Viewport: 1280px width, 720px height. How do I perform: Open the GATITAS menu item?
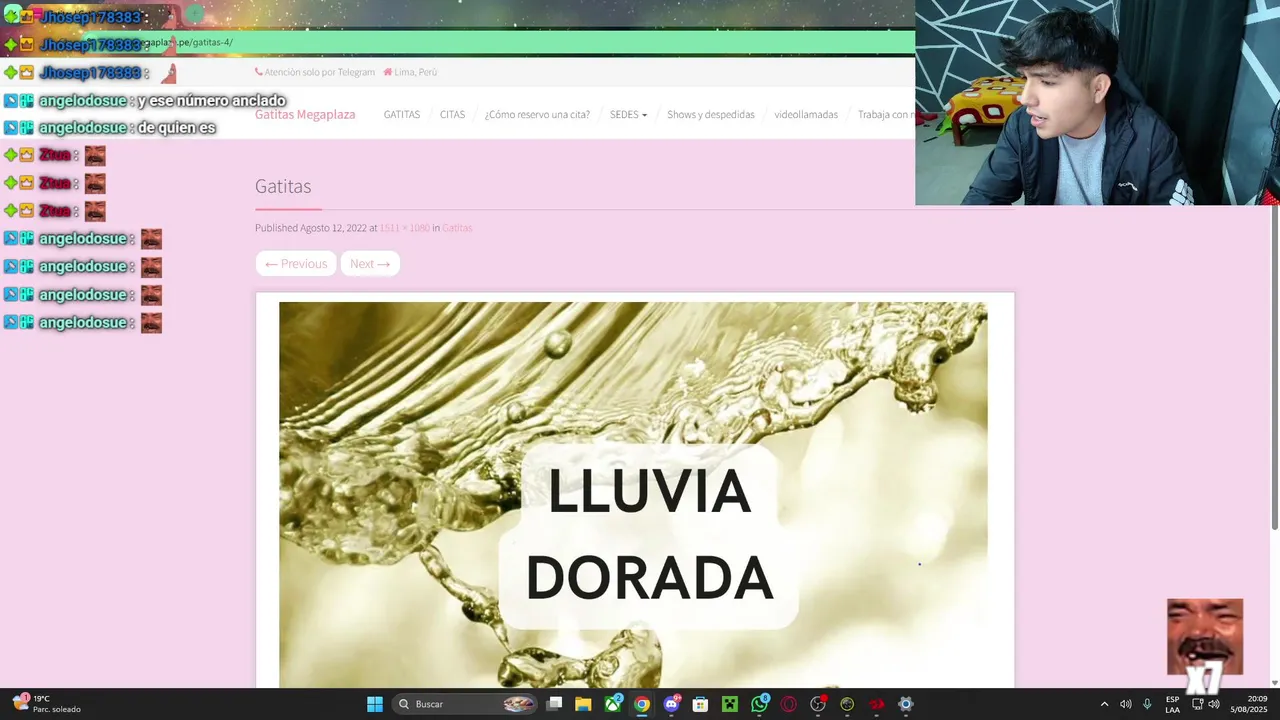(402, 114)
